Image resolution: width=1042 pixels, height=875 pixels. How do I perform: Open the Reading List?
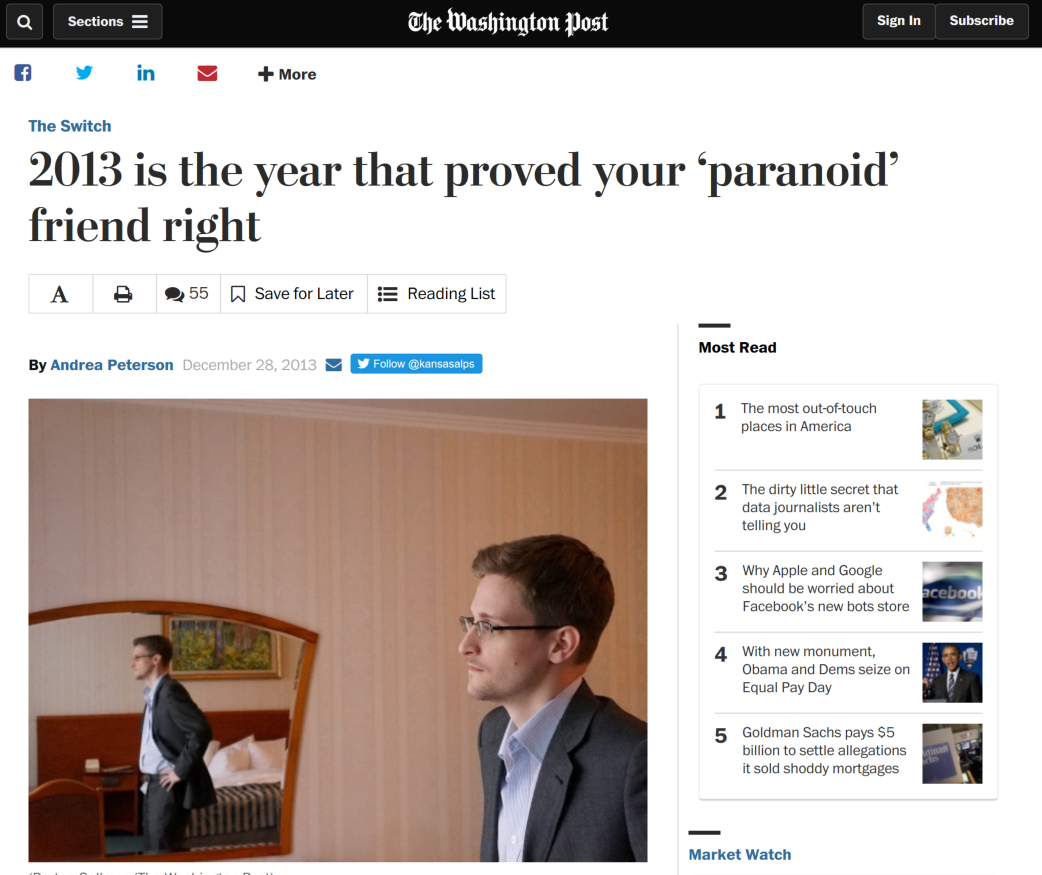(437, 294)
